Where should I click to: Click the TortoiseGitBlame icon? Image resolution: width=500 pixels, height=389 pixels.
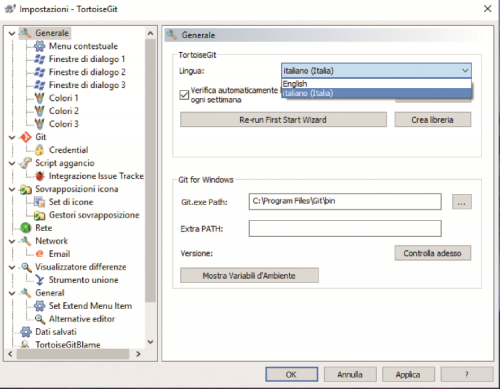[x=26, y=344]
